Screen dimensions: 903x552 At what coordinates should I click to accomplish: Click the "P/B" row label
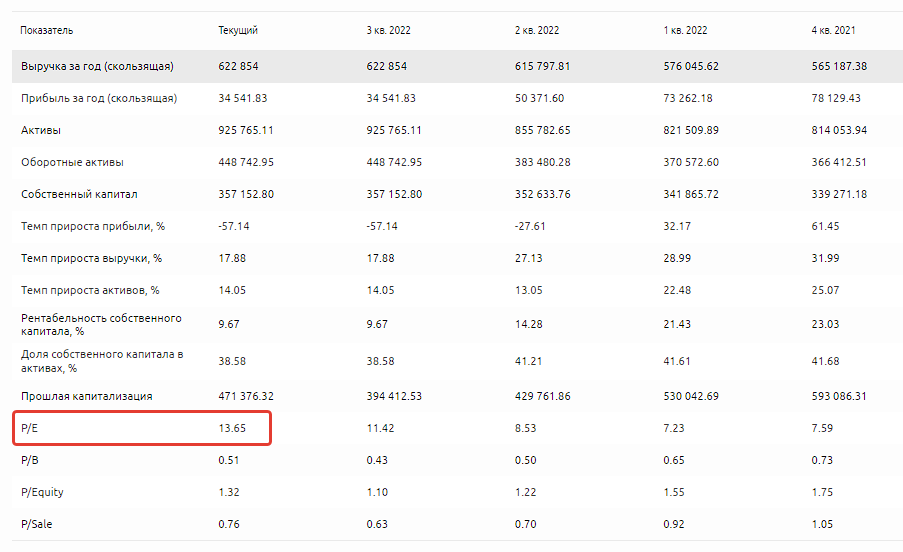(30, 460)
